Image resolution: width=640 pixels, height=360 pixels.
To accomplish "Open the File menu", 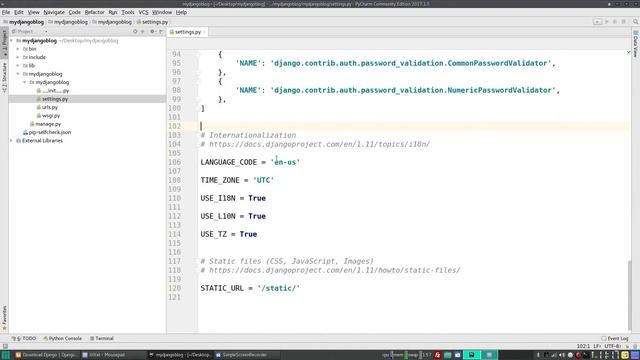I will pyautogui.click(x=6, y=12).
